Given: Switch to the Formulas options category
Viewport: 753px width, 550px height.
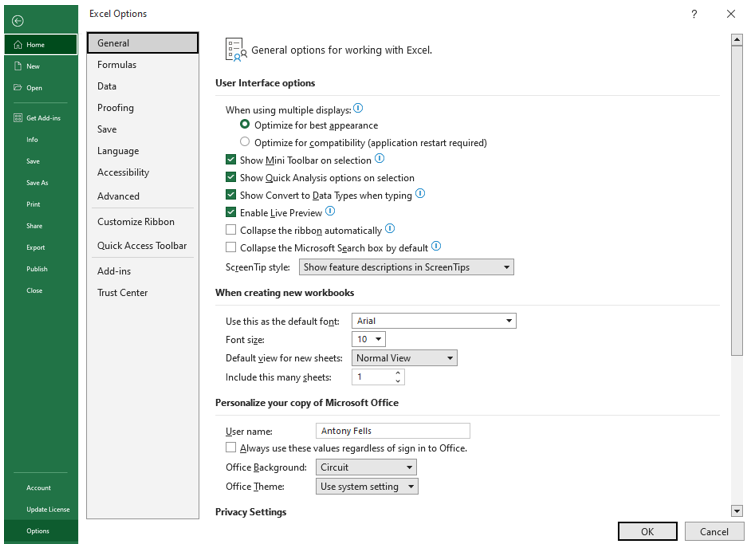Looking at the screenshot, I should tap(117, 65).
